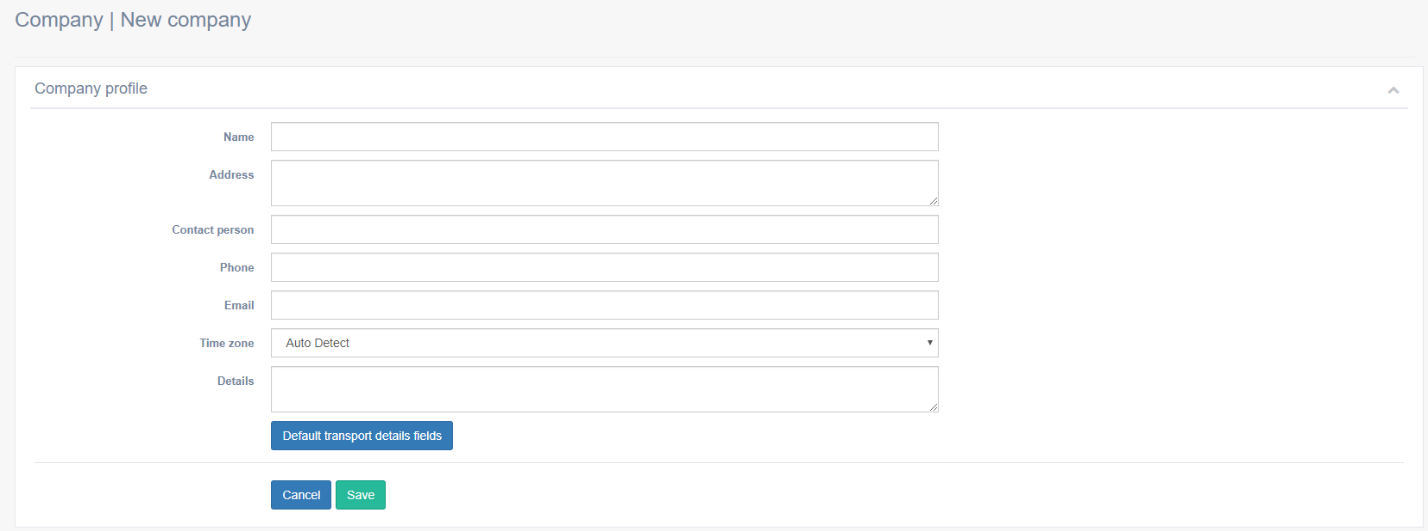Save the new company

[360, 495]
